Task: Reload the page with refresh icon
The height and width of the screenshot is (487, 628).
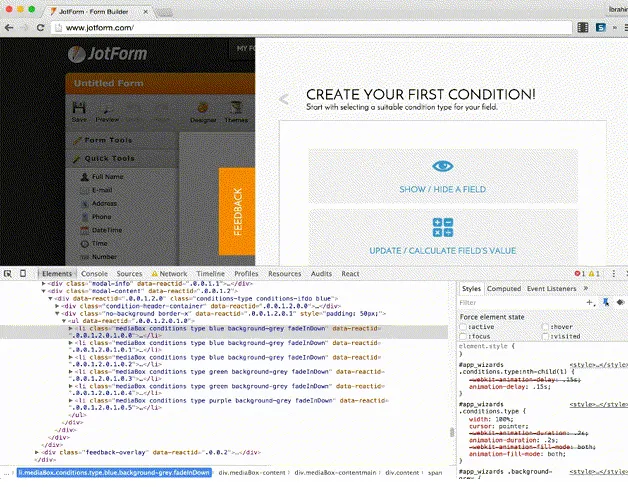Action: tap(40, 28)
